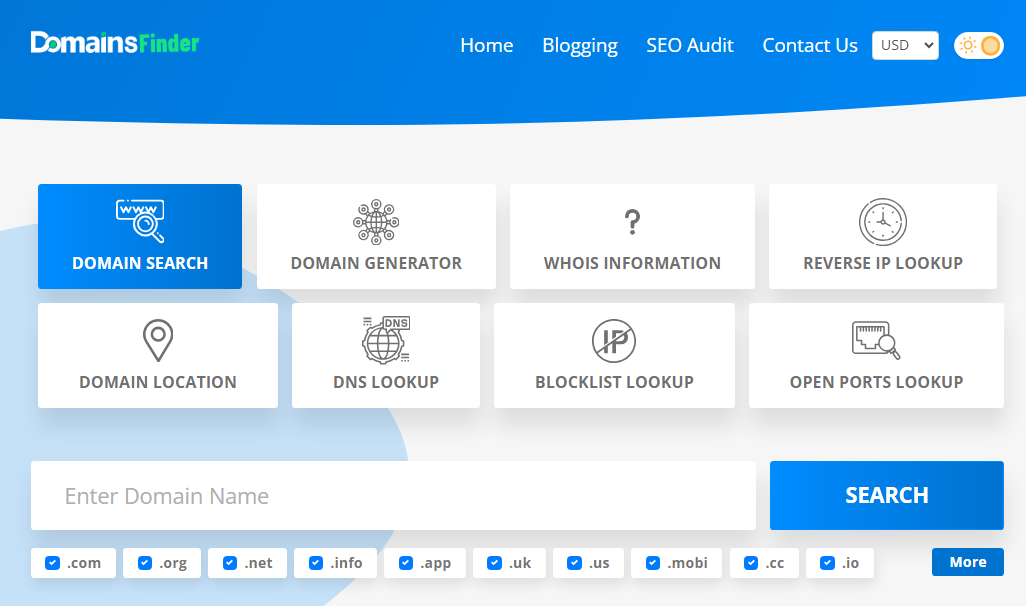Go to the Blogging menu item
The height and width of the screenshot is (606, 1026).
click(579, 45)
